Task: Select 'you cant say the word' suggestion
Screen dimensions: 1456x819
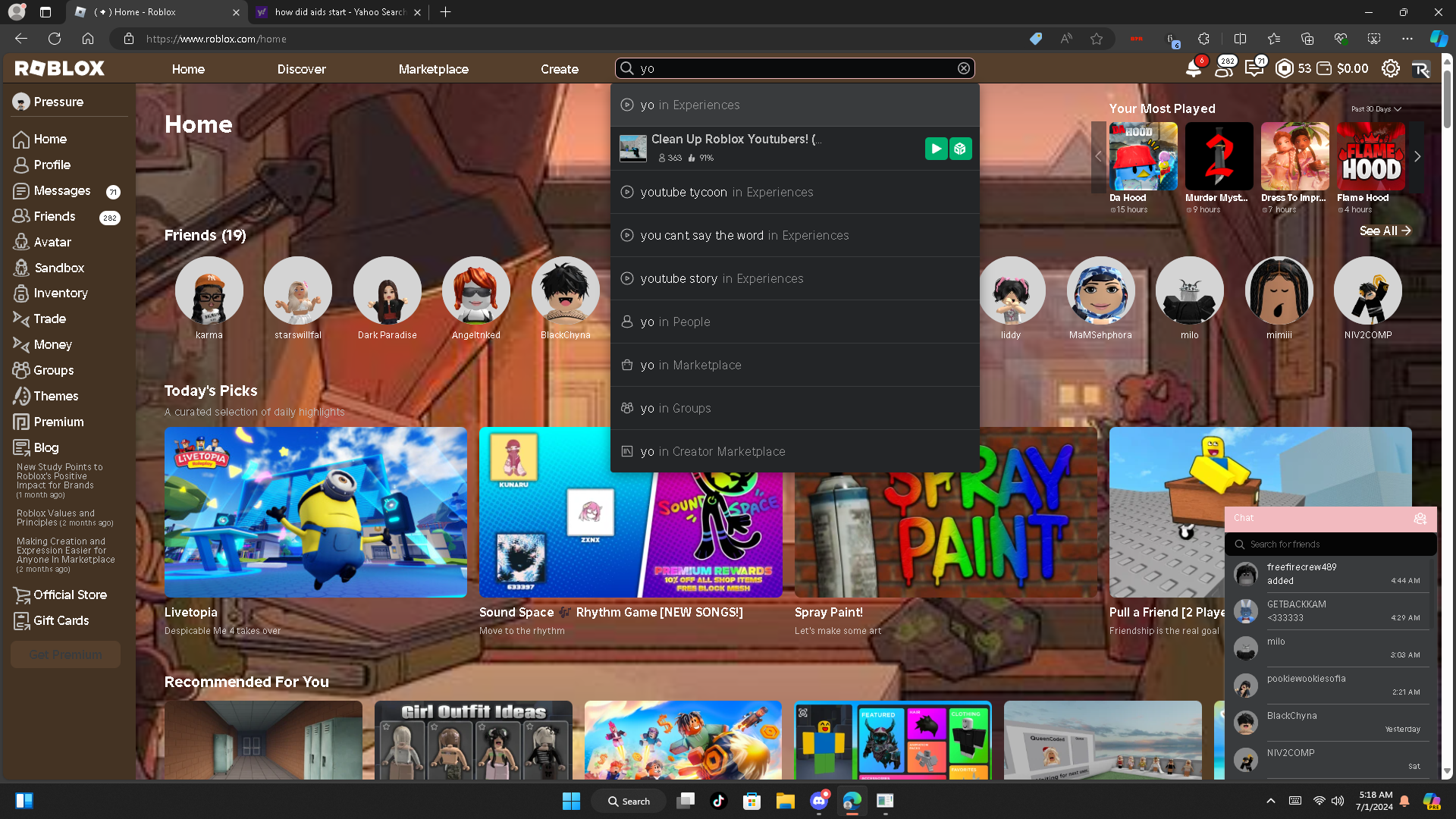Action: coord(795,235)
